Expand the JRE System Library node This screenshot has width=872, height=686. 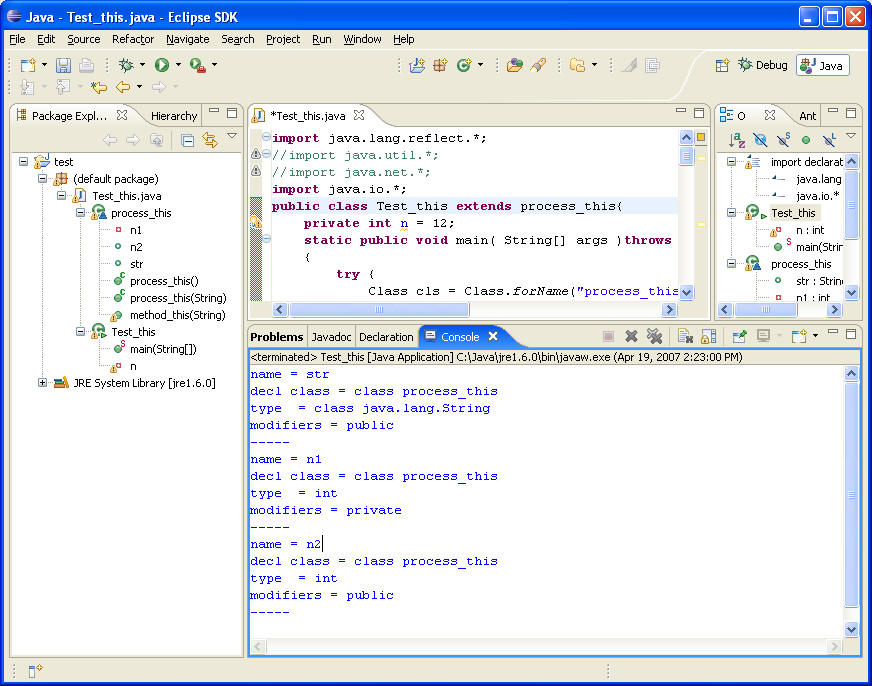tap(43, 382)
